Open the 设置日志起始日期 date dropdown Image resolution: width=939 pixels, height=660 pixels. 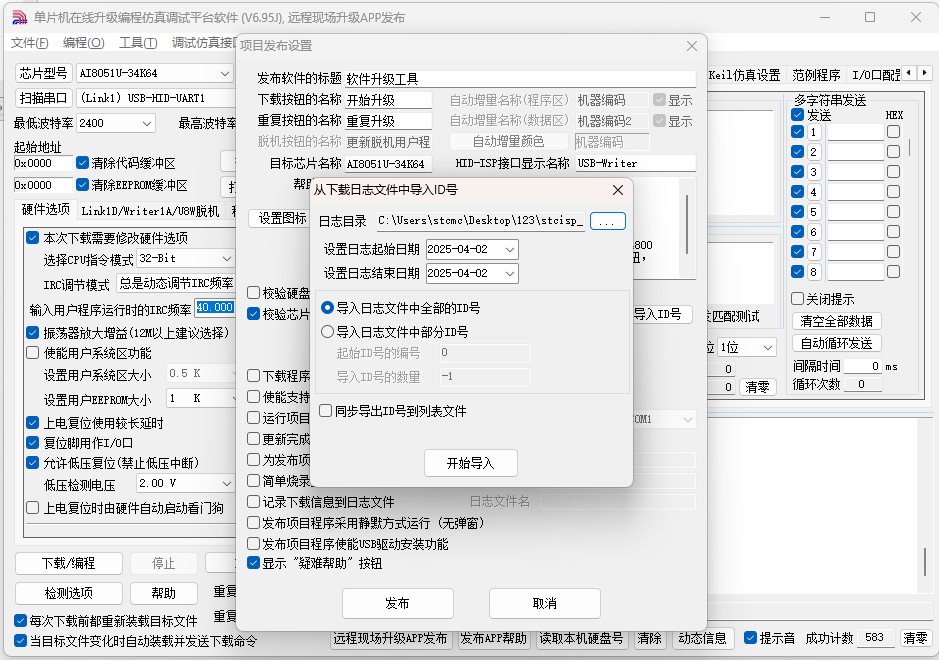[510, 249]
